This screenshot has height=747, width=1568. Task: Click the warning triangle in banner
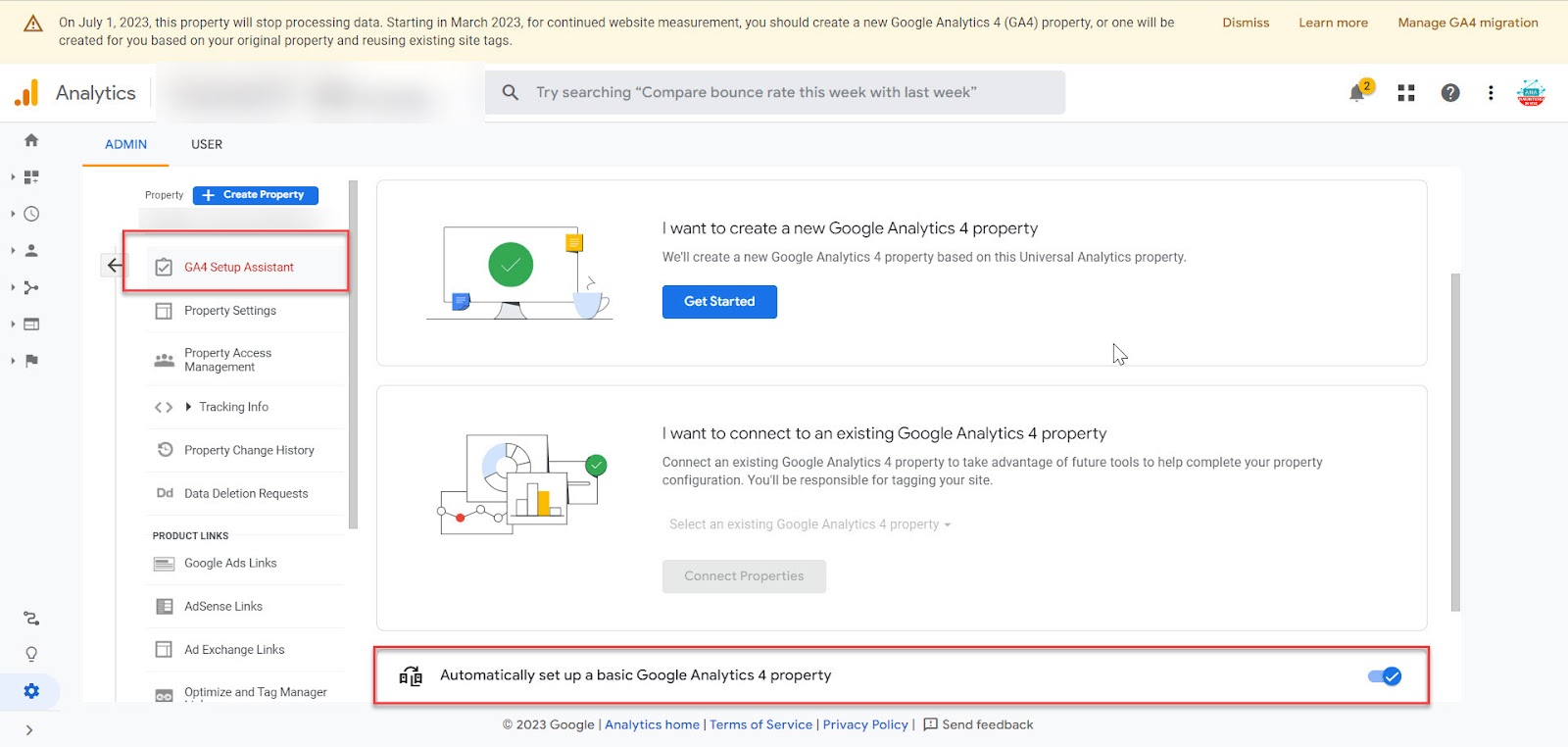tap(32, 24)
